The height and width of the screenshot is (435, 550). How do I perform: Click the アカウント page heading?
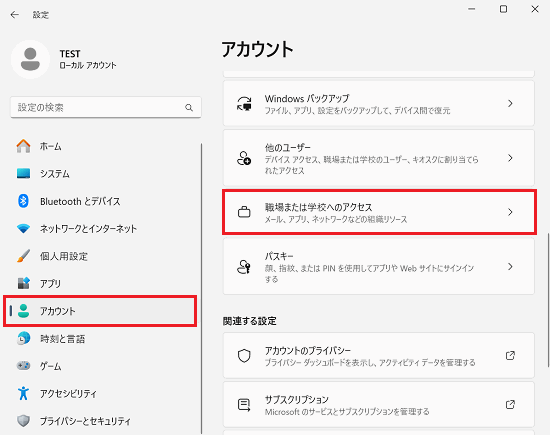pos(257,49)
